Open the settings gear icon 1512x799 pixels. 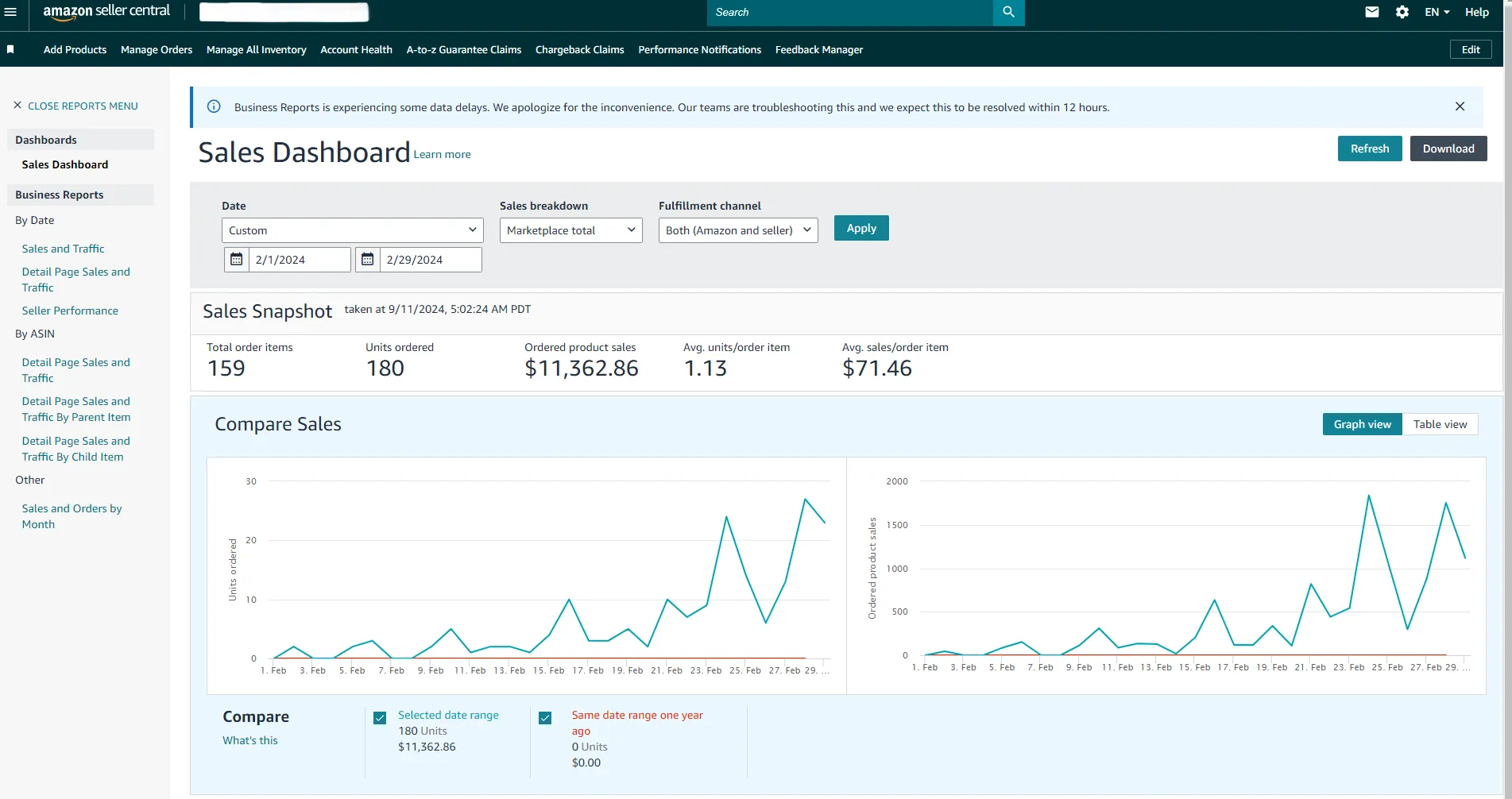(x=1402, y=12)
